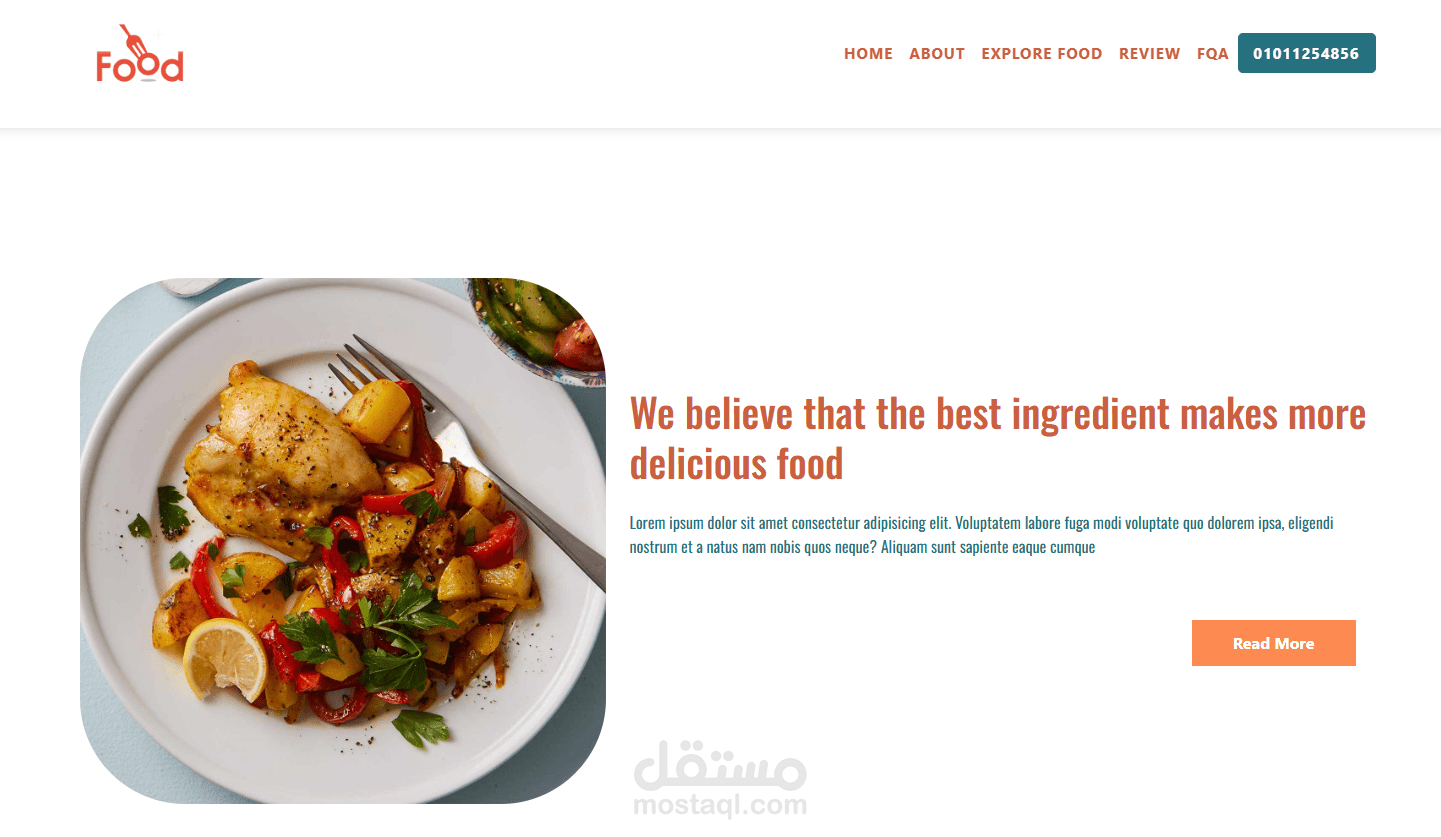This screenshot has height=837, width=1441.
Task: Click the fork resting on the plate
Action: pyautogui.click(x=468, y=456)
